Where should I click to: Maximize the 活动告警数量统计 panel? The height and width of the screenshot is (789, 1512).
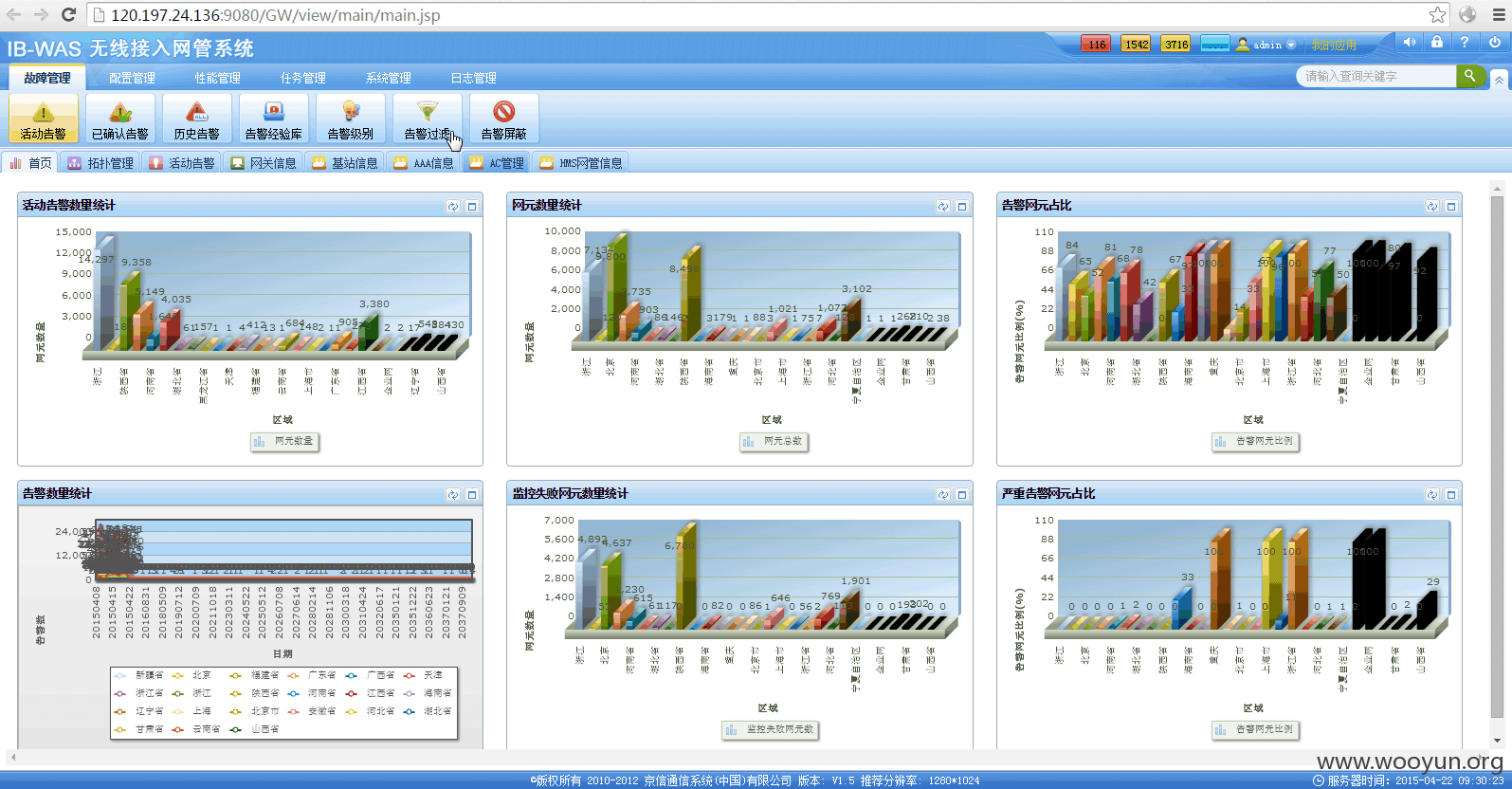[x=472, y=206]
